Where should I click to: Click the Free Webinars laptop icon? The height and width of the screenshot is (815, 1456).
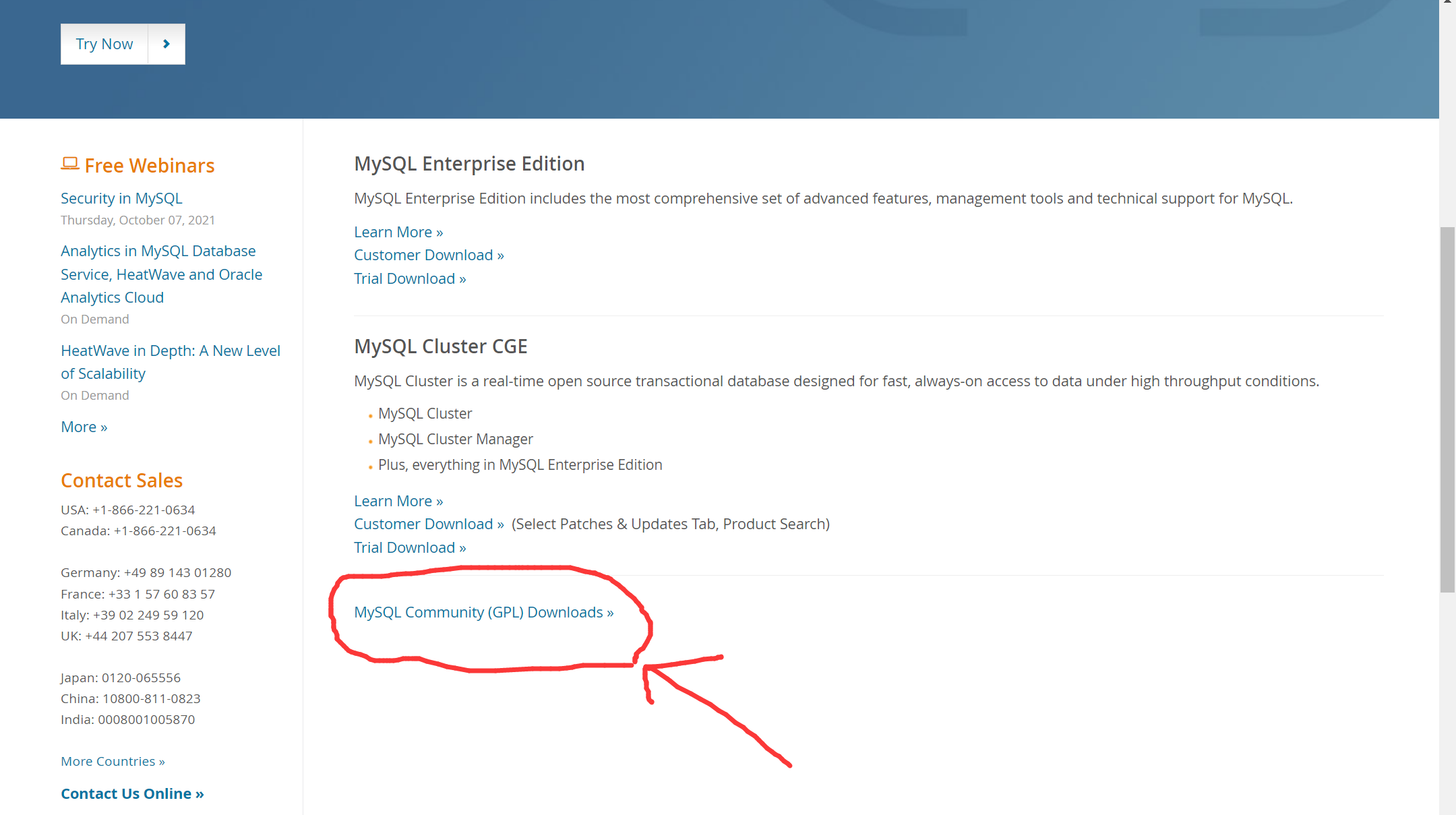(x=70, y=164)
